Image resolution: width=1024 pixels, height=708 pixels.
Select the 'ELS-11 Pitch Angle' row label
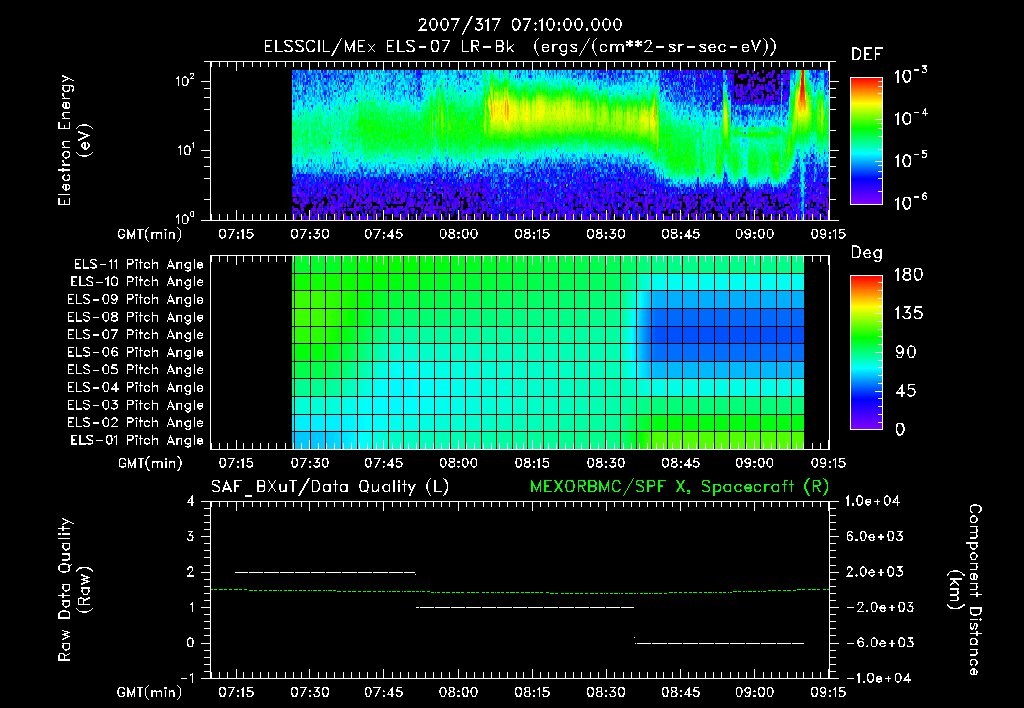click(x=138, y=265)
